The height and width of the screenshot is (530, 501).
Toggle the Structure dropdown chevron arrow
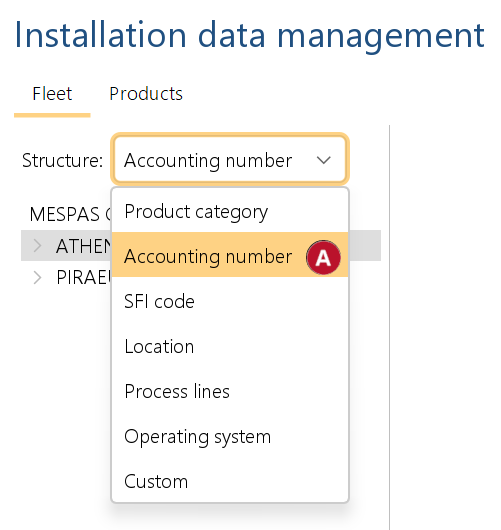pyautogui.click(x=324, y=160)
